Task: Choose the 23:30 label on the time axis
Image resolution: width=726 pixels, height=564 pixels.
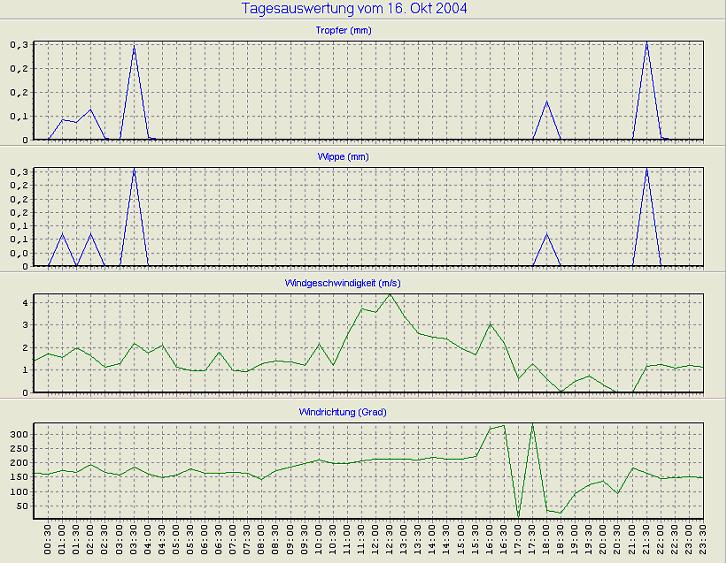Action: tap(703, 542)
